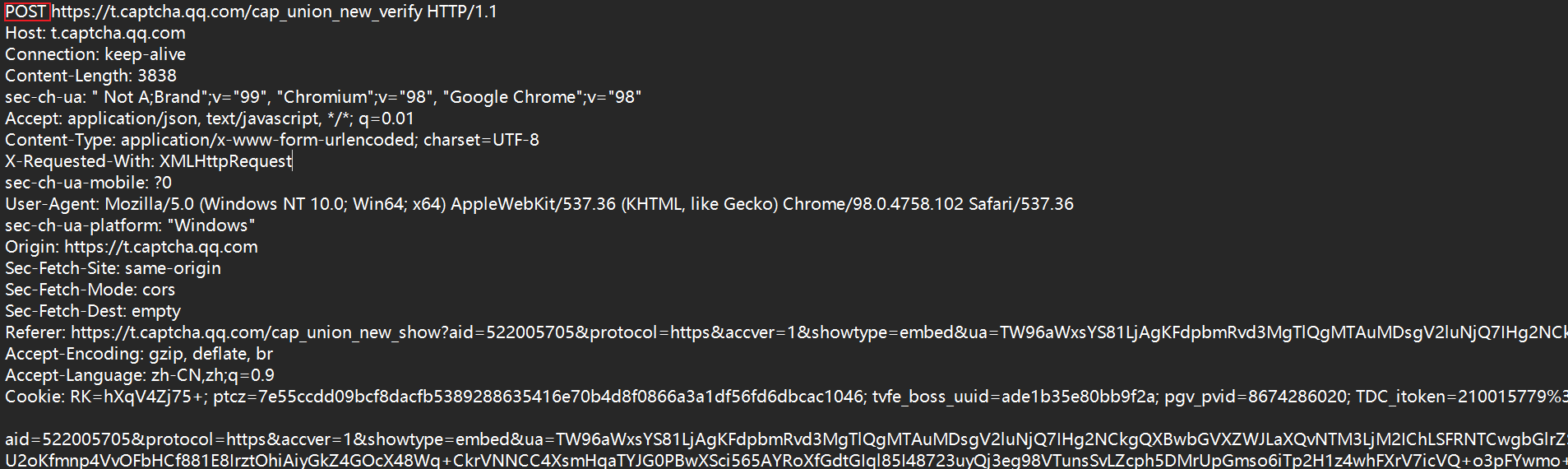This screenshot has width=1568, height=469.
Task: Click the Content-Type header line
Action: 271,140
